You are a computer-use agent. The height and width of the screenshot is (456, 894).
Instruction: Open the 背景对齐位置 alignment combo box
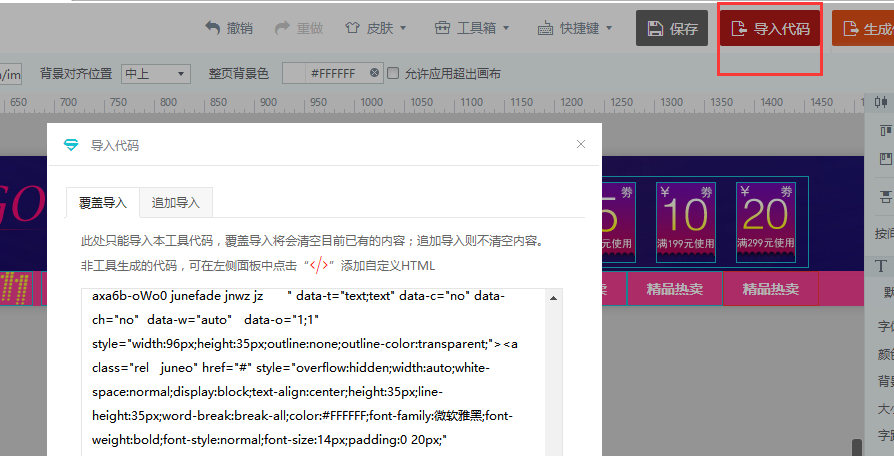[155, 73]
